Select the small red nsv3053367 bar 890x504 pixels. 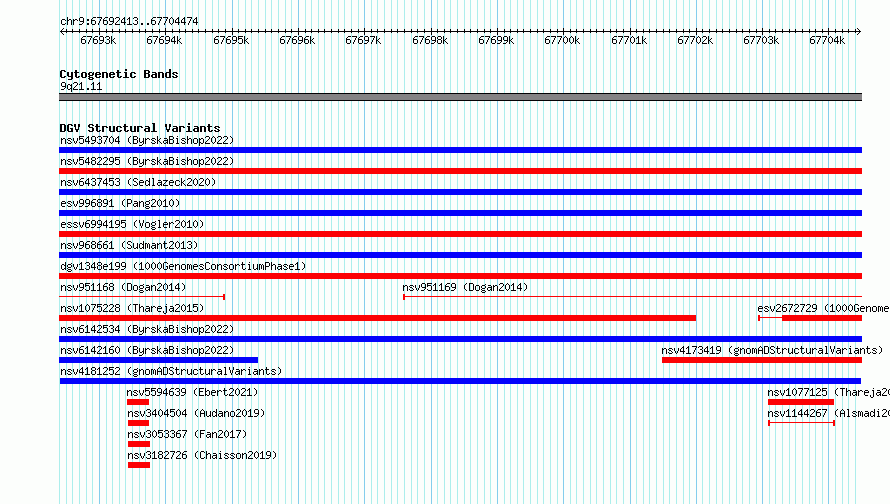tap(139, 444)
